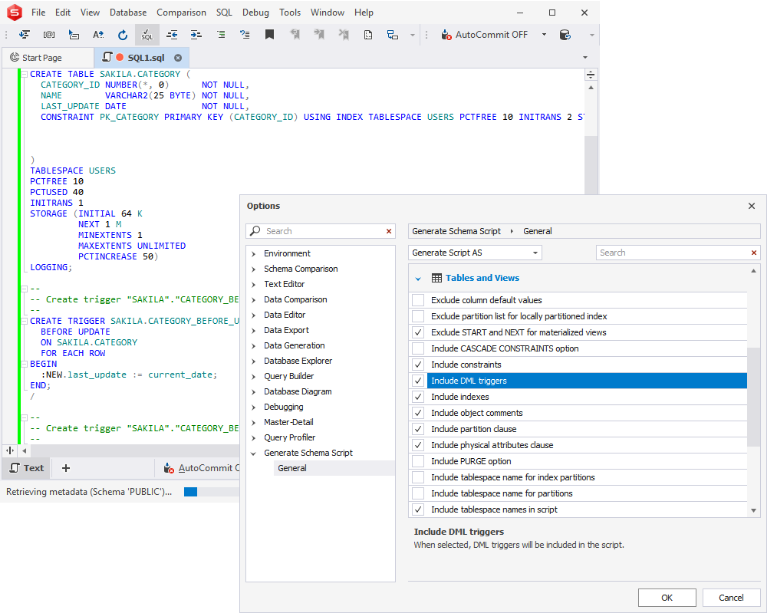Click the OK button
This screenshot has width=769, height=614.
pos(666,597)
